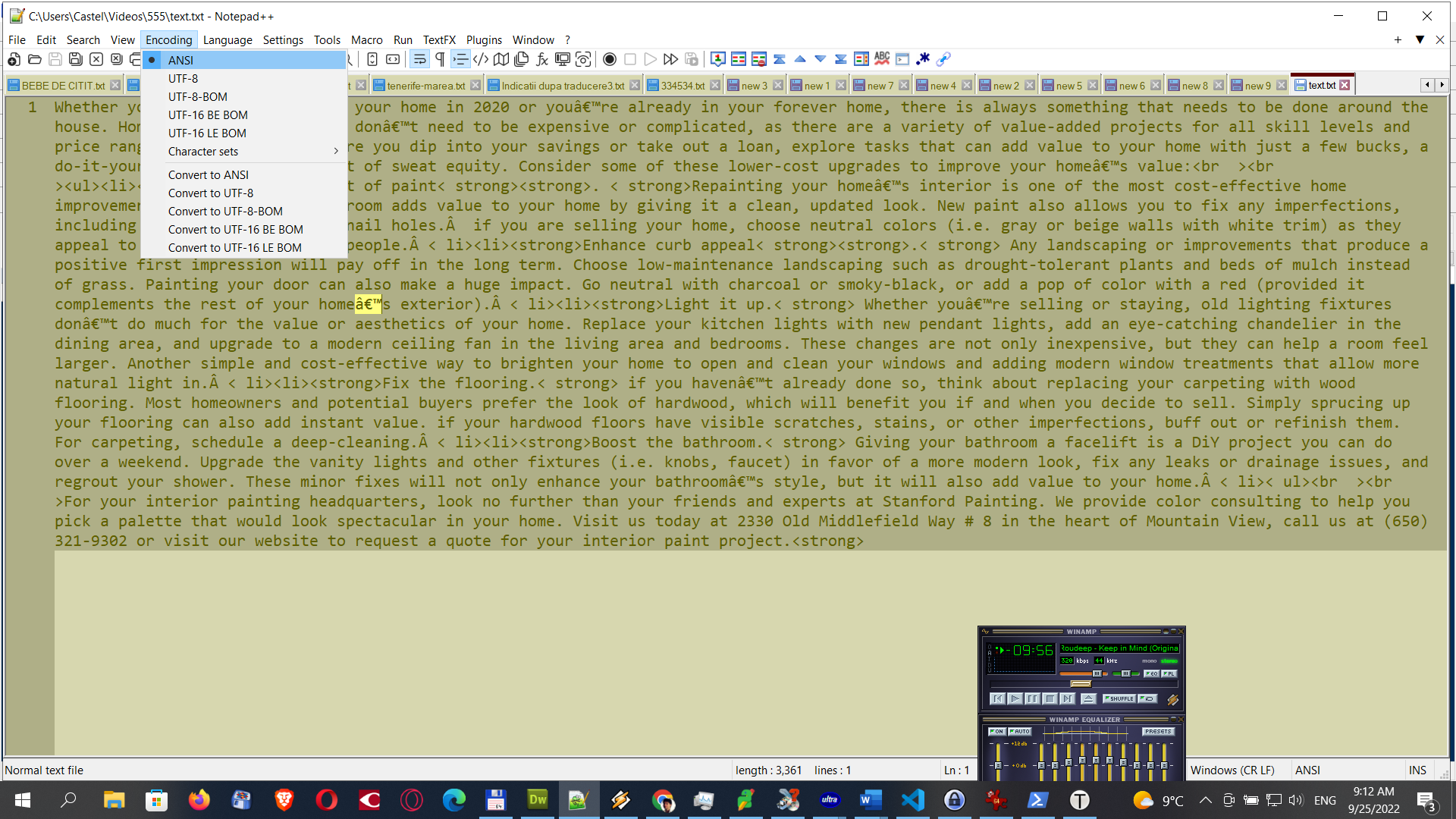The image size is (1456, 819).
Task: Choose Convert to UTF-8-BOM menu entry
Action: point(225,211)
